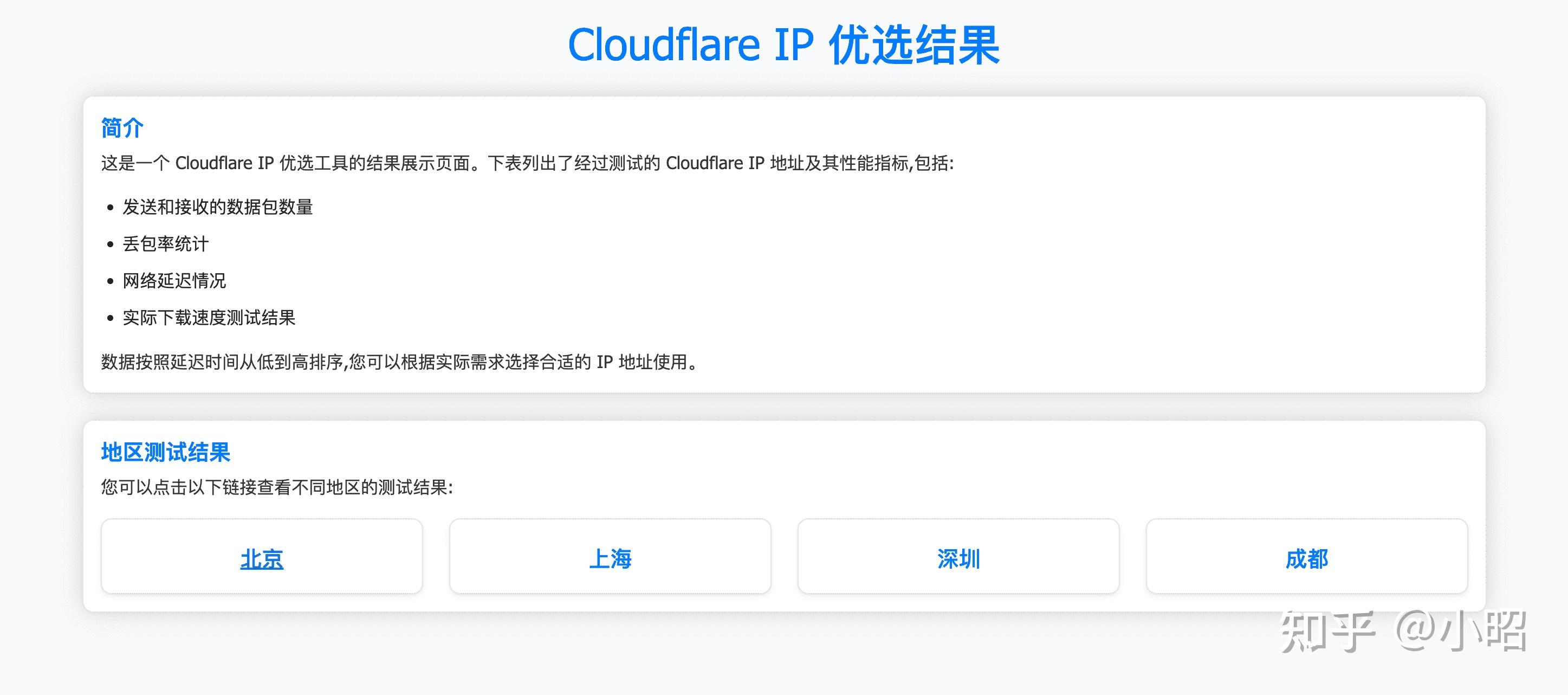Open the 深圳 region test results link

coord(960,560)
